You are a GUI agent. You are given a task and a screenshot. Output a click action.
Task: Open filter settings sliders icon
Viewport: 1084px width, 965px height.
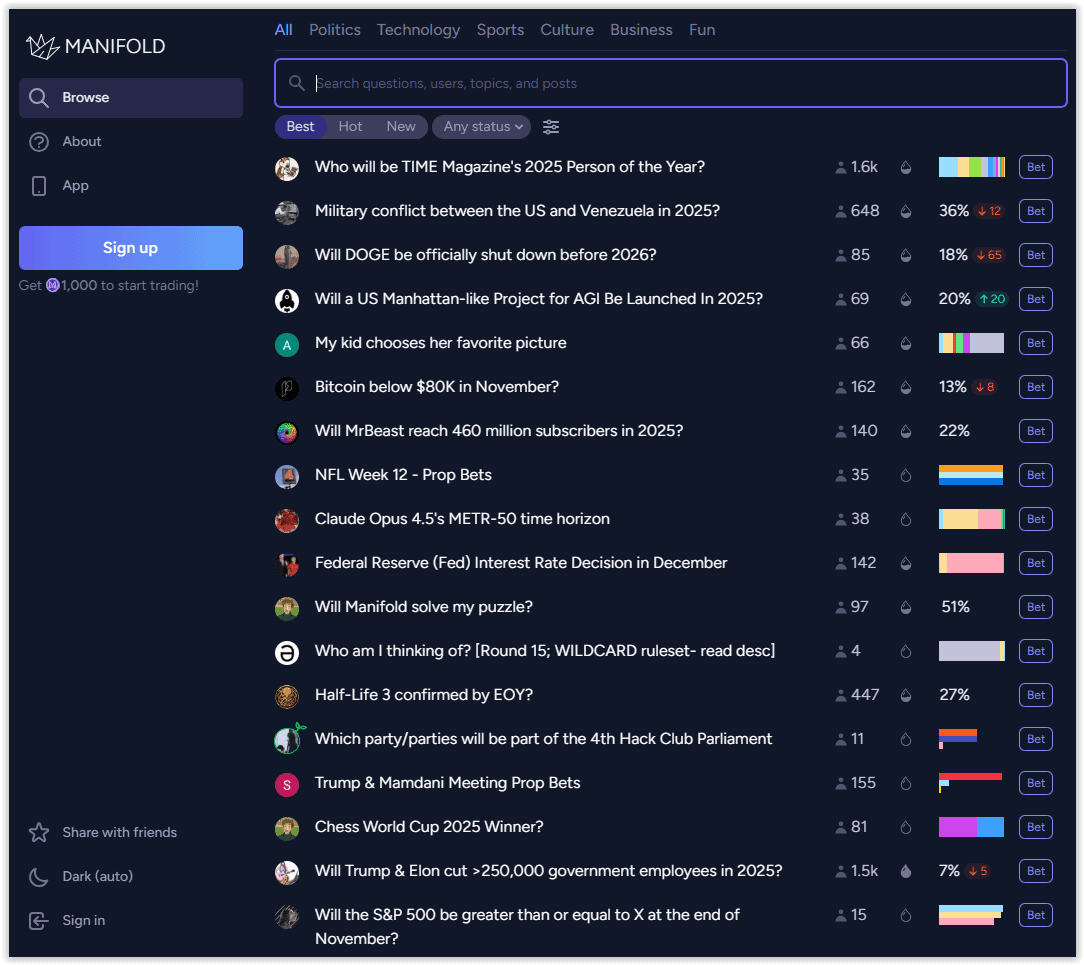click(551, 127)
